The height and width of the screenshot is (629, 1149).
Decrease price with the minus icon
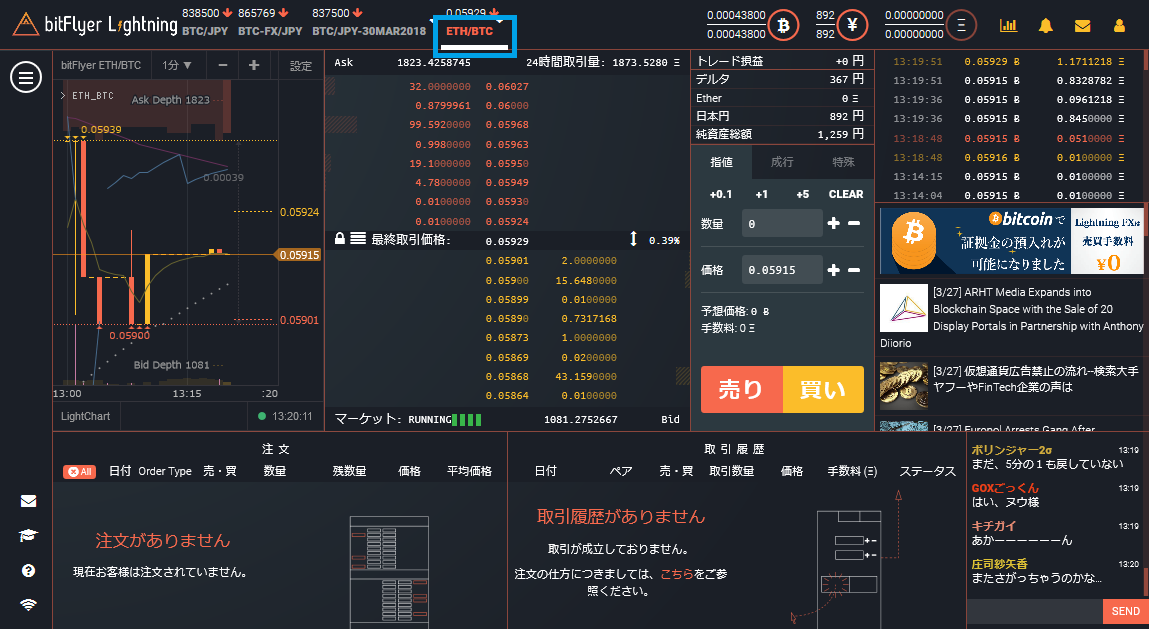(x=854, y=270)
